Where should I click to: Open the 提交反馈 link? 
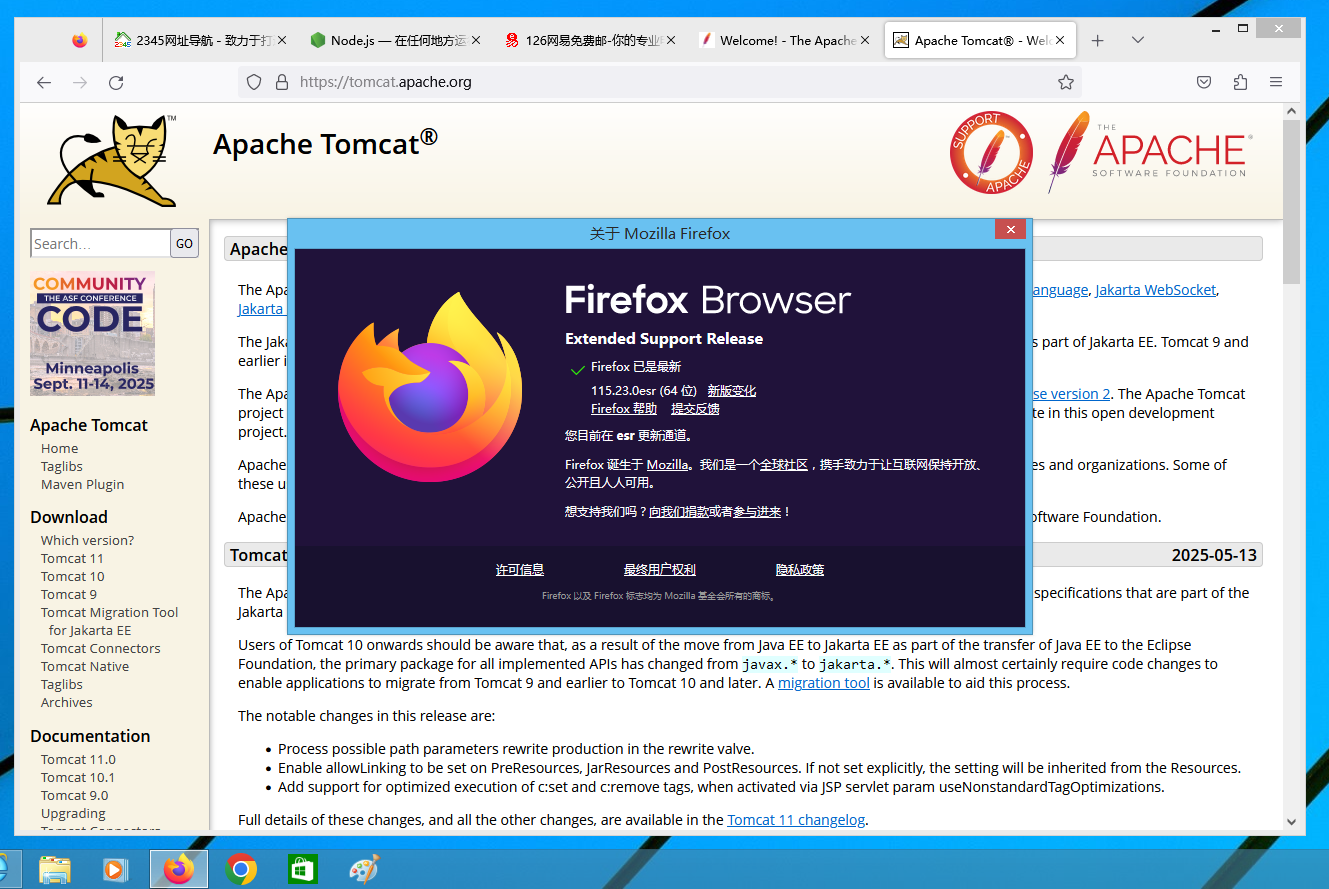[x=695, y=409]
